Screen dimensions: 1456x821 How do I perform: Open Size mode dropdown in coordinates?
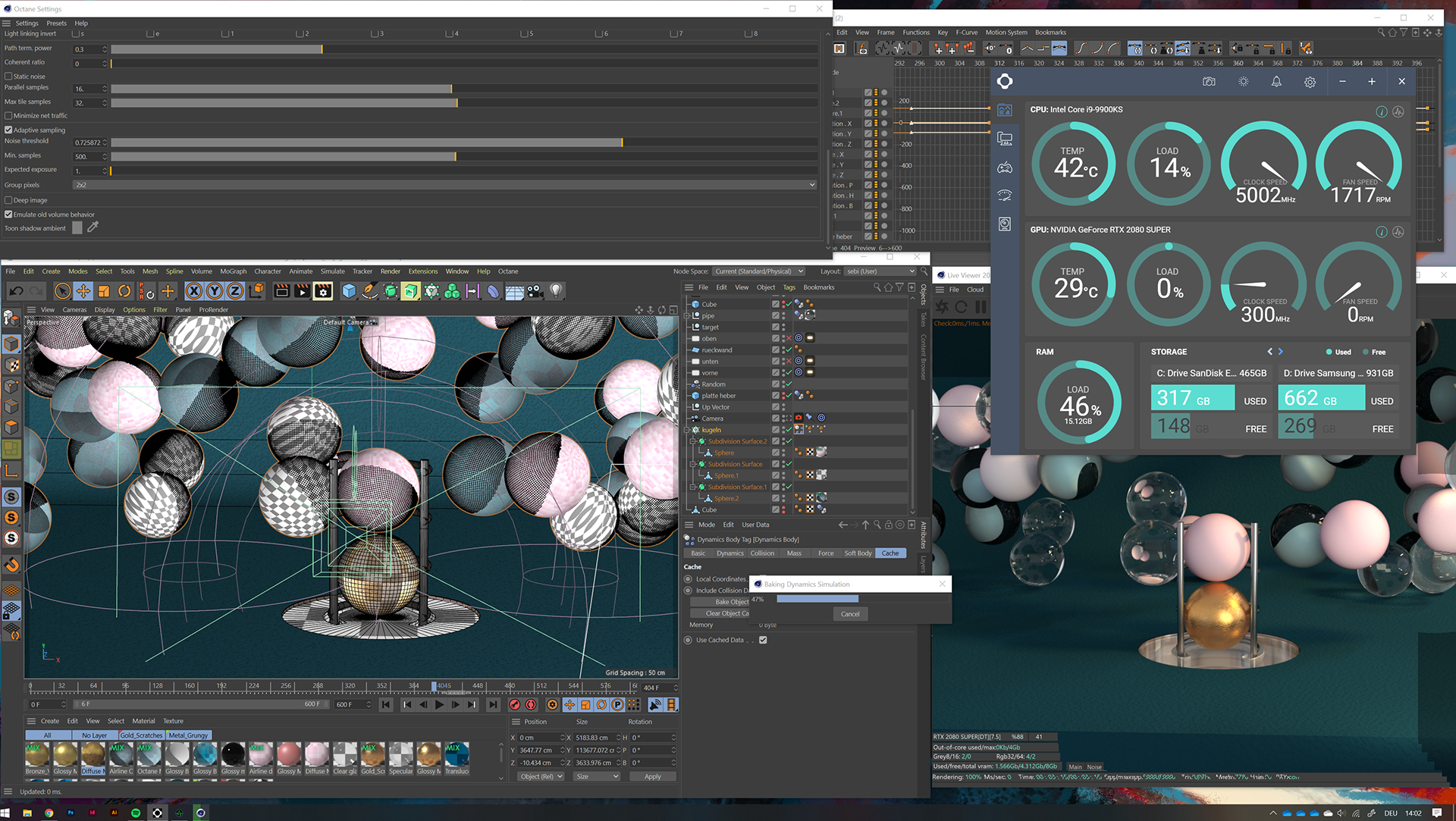click(597, 776)
